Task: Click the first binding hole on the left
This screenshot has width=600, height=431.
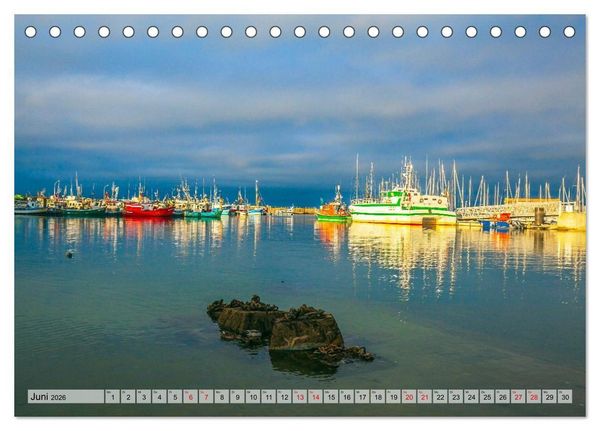Action: click(31, 32)
